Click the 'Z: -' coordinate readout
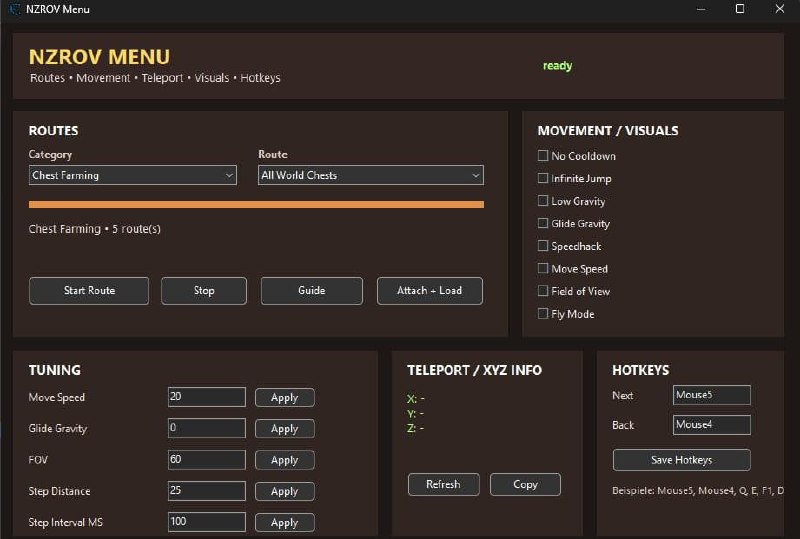Viewport: 800px width, 539px height. tap(416, 428)
